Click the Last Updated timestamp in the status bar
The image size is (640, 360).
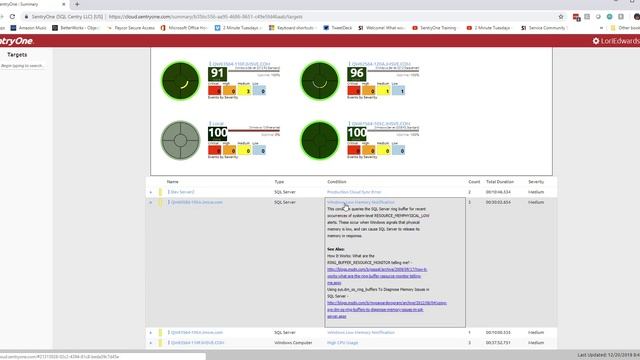[x=609, y=356]
